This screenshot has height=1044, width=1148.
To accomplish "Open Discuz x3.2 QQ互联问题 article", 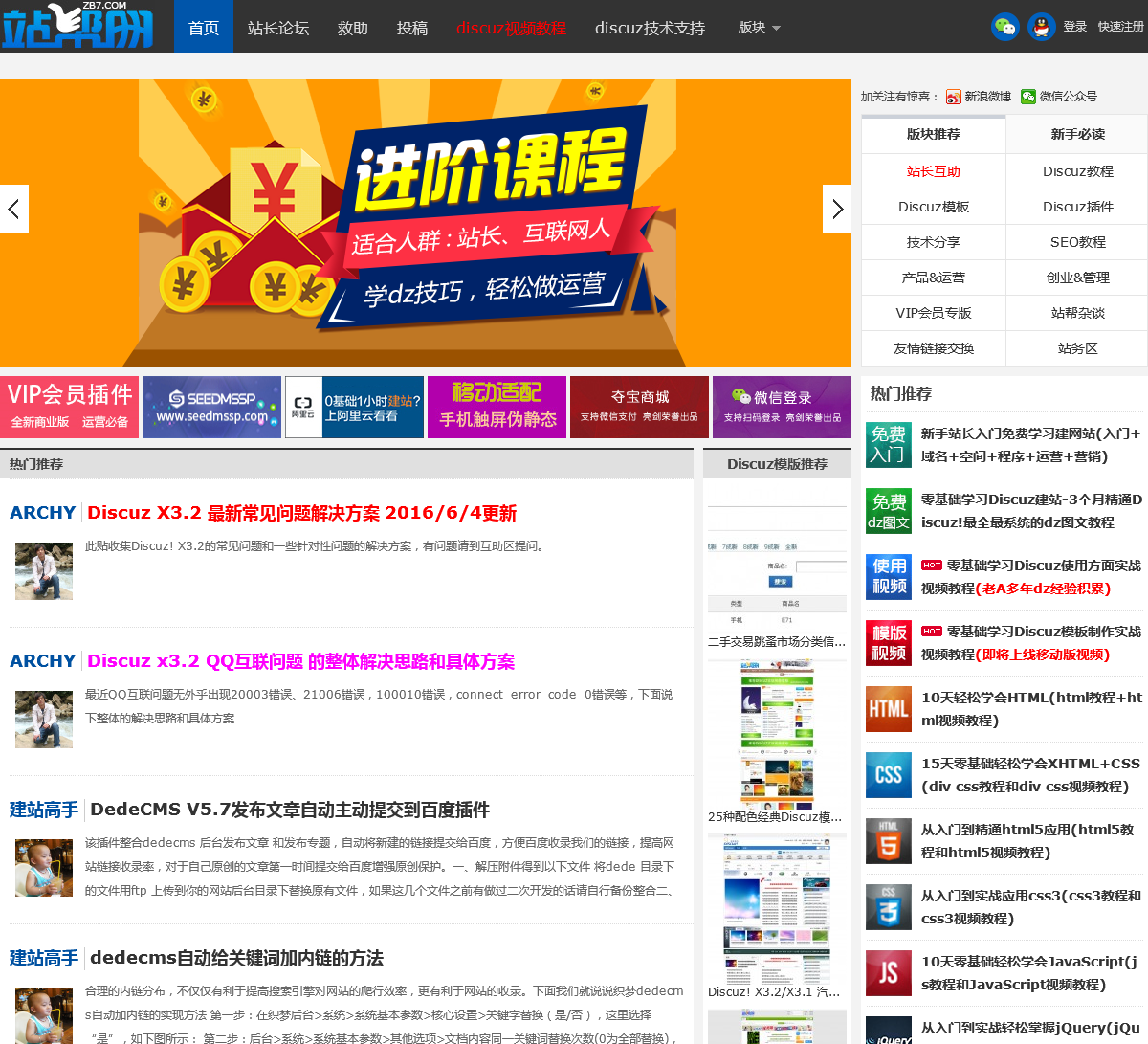I will coord(300,661).
